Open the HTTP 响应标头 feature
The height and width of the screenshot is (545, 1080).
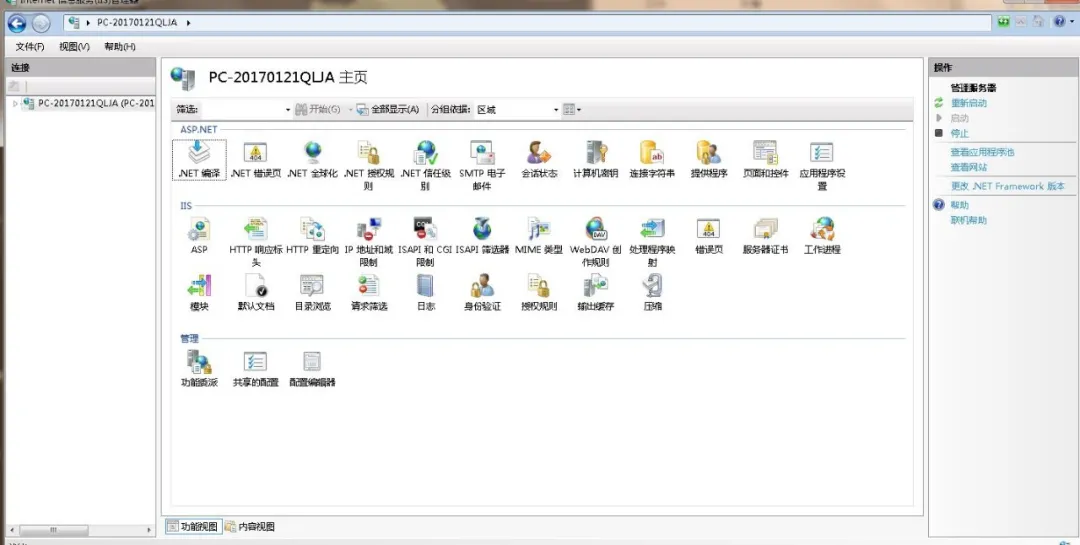coord(256,242)
